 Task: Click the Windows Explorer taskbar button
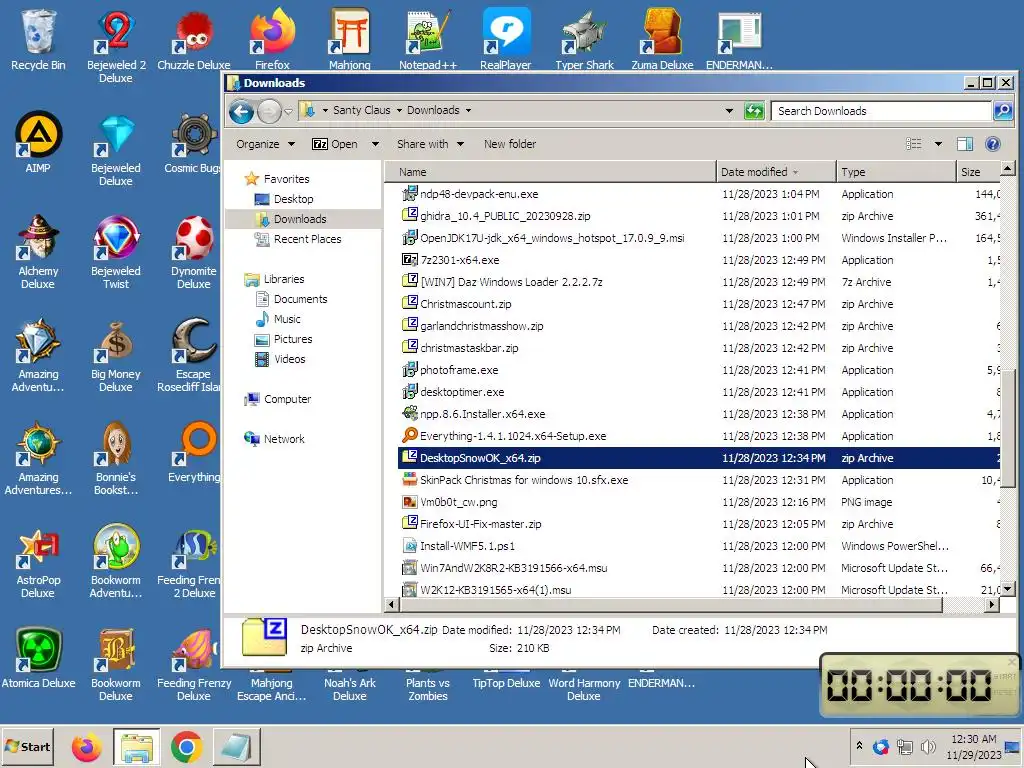136,747
